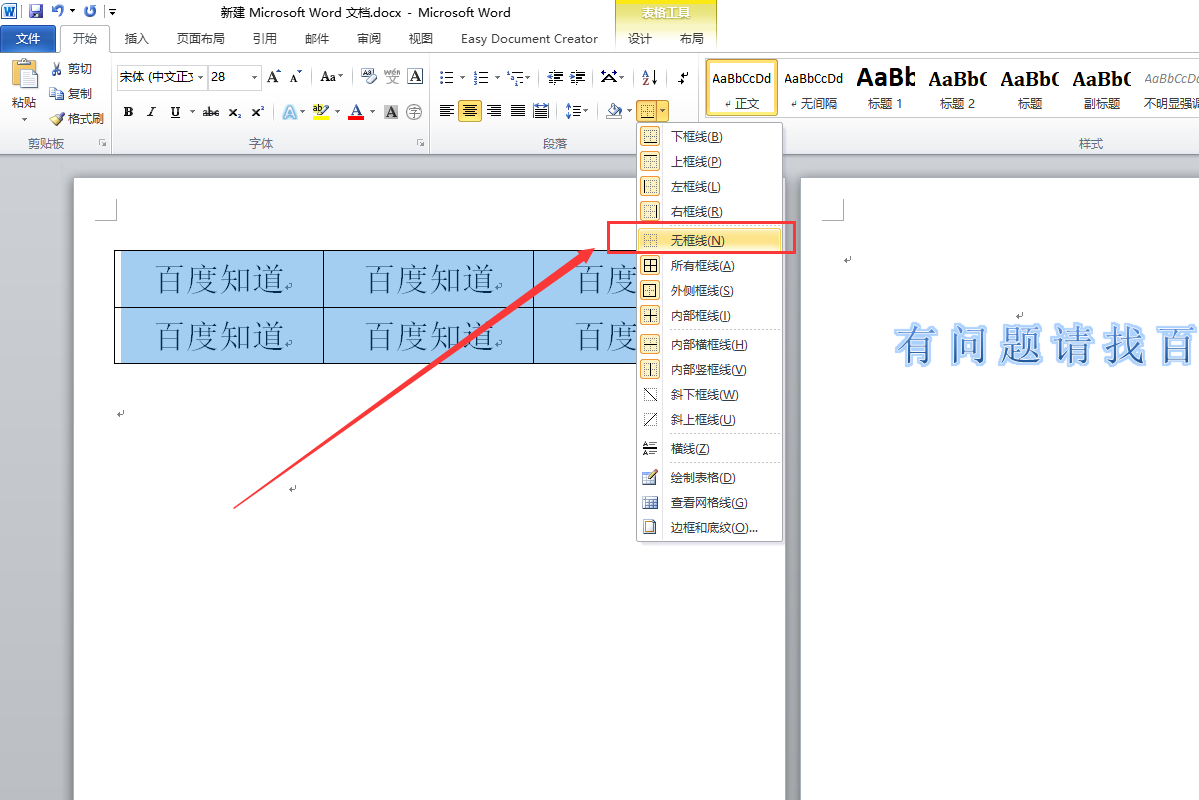This screenshot has height=800, width=1199.
Task: Select No Border (无框线) menu item
Action: point(709,240)
